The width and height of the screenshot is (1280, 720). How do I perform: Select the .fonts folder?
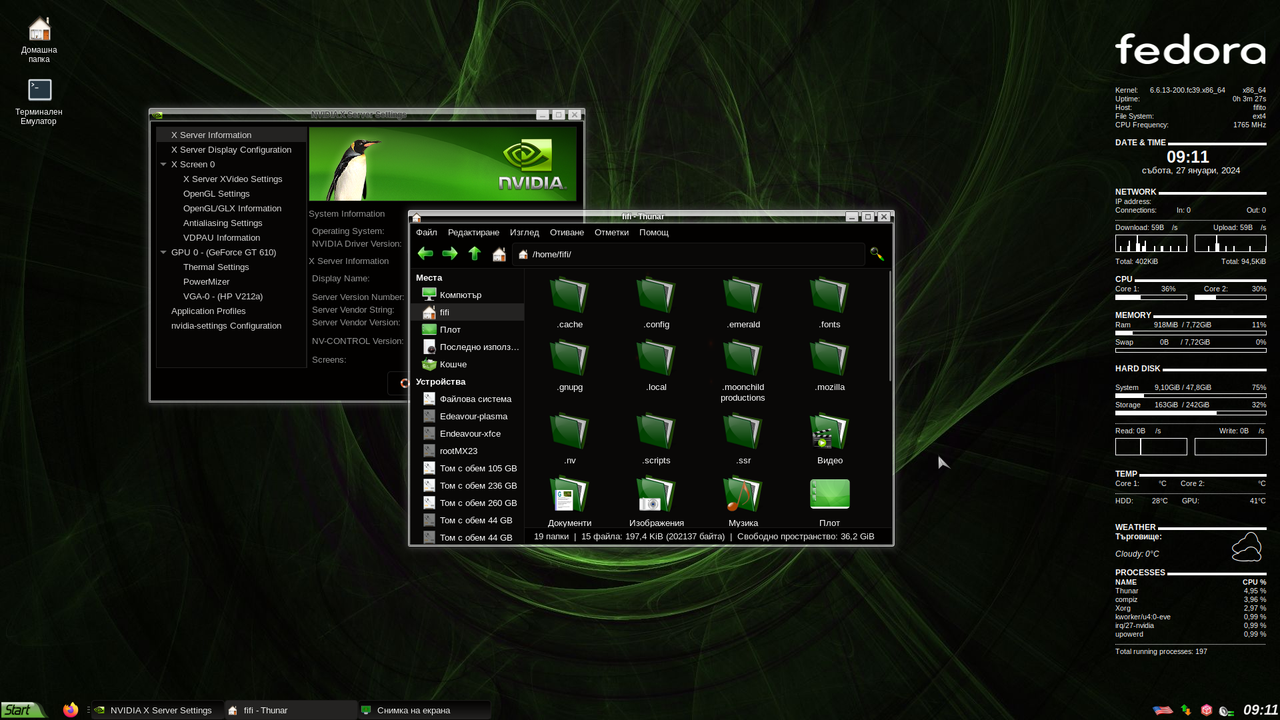pos(830,304)
